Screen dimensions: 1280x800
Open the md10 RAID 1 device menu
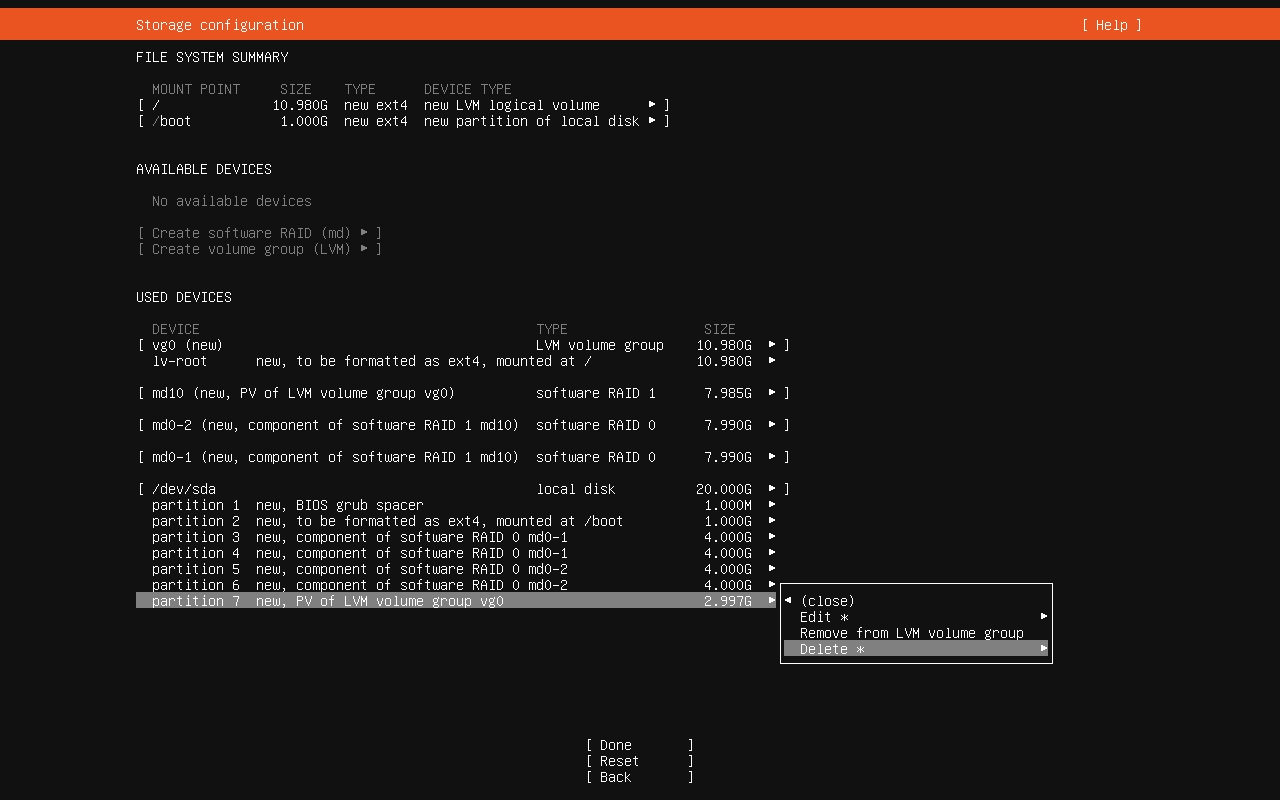click(x=463, y=393)
